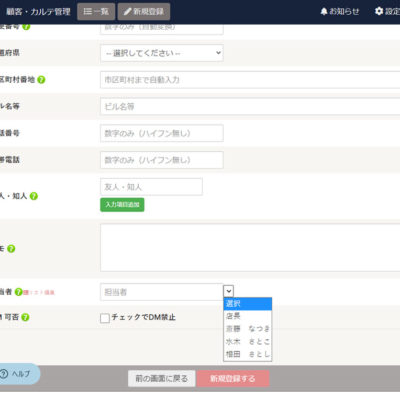Click help icon beside 友人・知人 label
Image resolution: width=400 pixels, height=400 pixels.
click(34, 196)
